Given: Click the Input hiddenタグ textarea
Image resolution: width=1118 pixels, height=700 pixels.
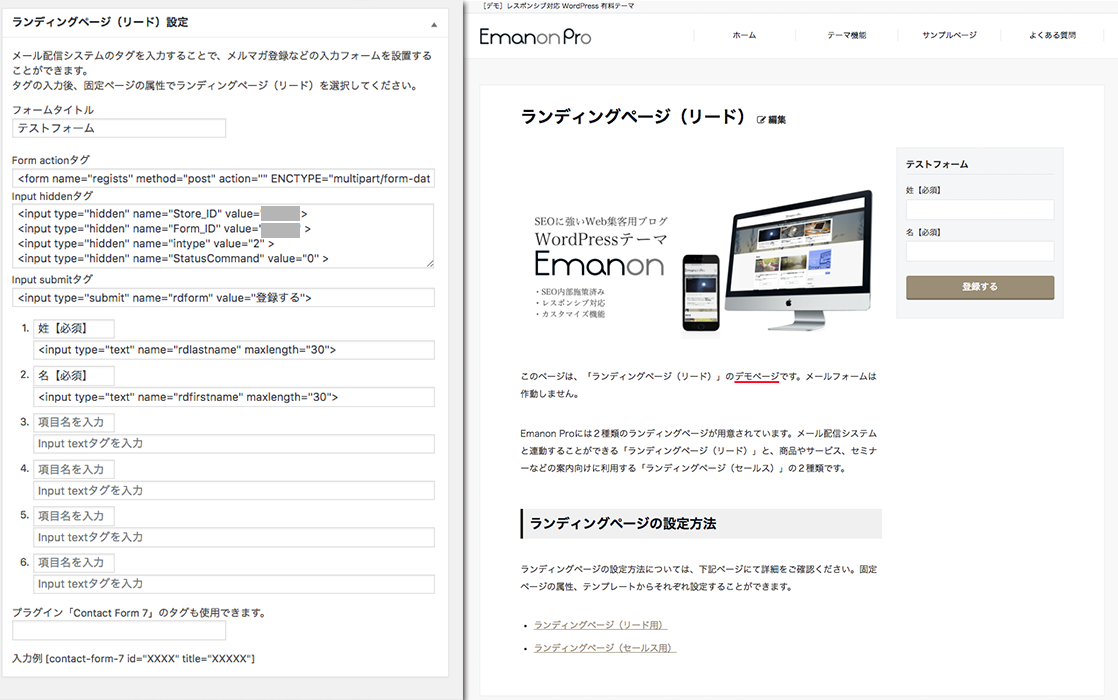Looking at the screenshot, I should coord(223,236).
